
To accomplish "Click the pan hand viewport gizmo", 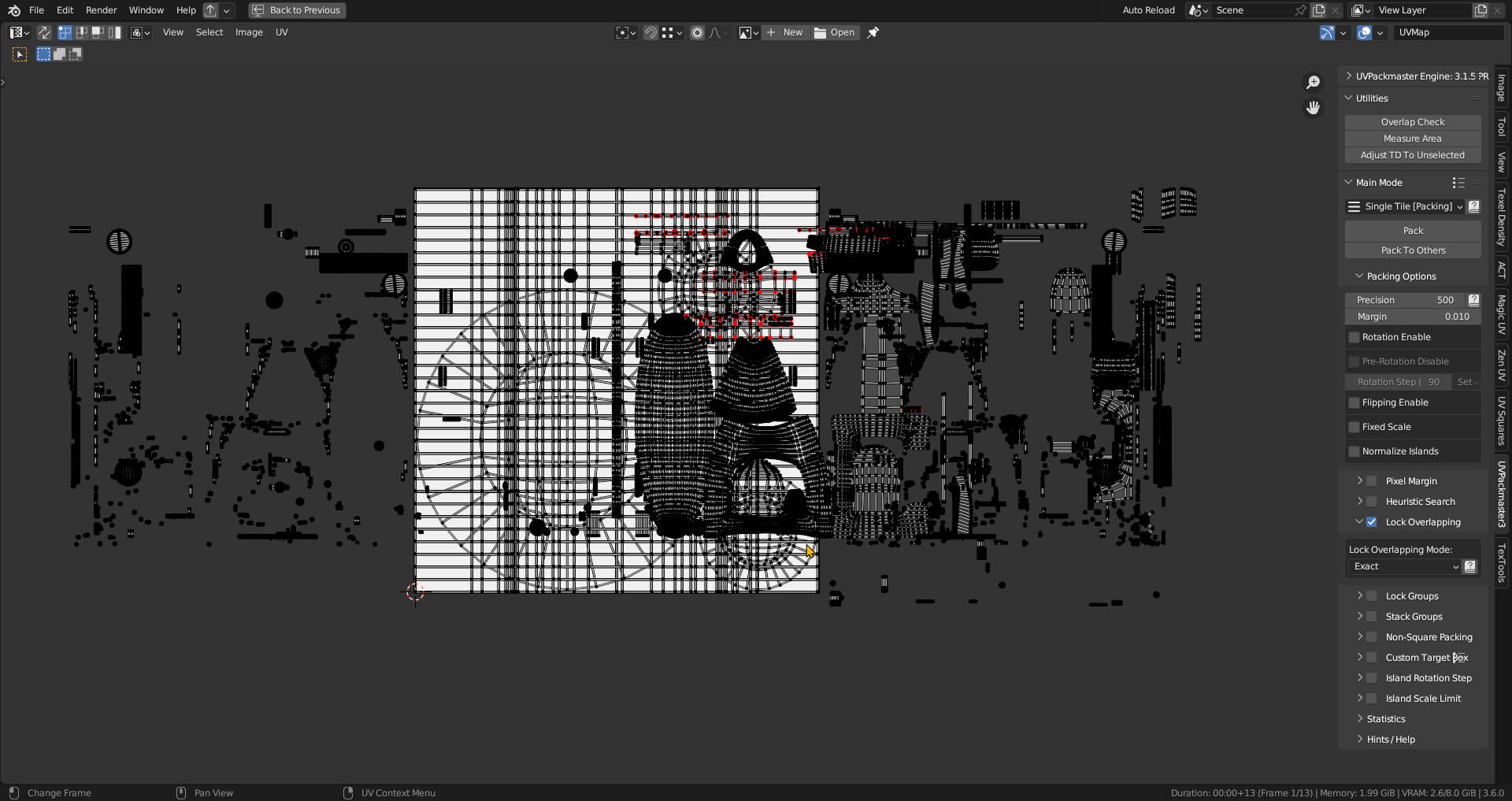I will click(1313, 108).
